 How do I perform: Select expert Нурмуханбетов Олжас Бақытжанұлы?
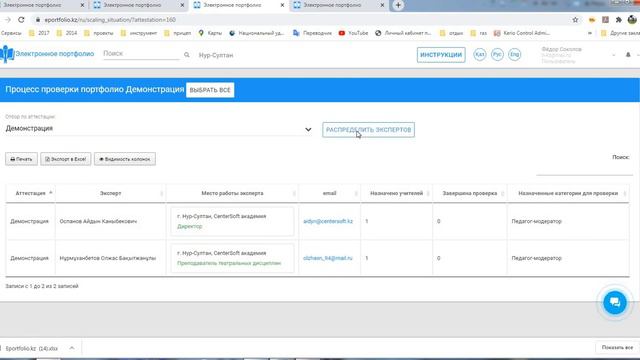tap(108, 258)
